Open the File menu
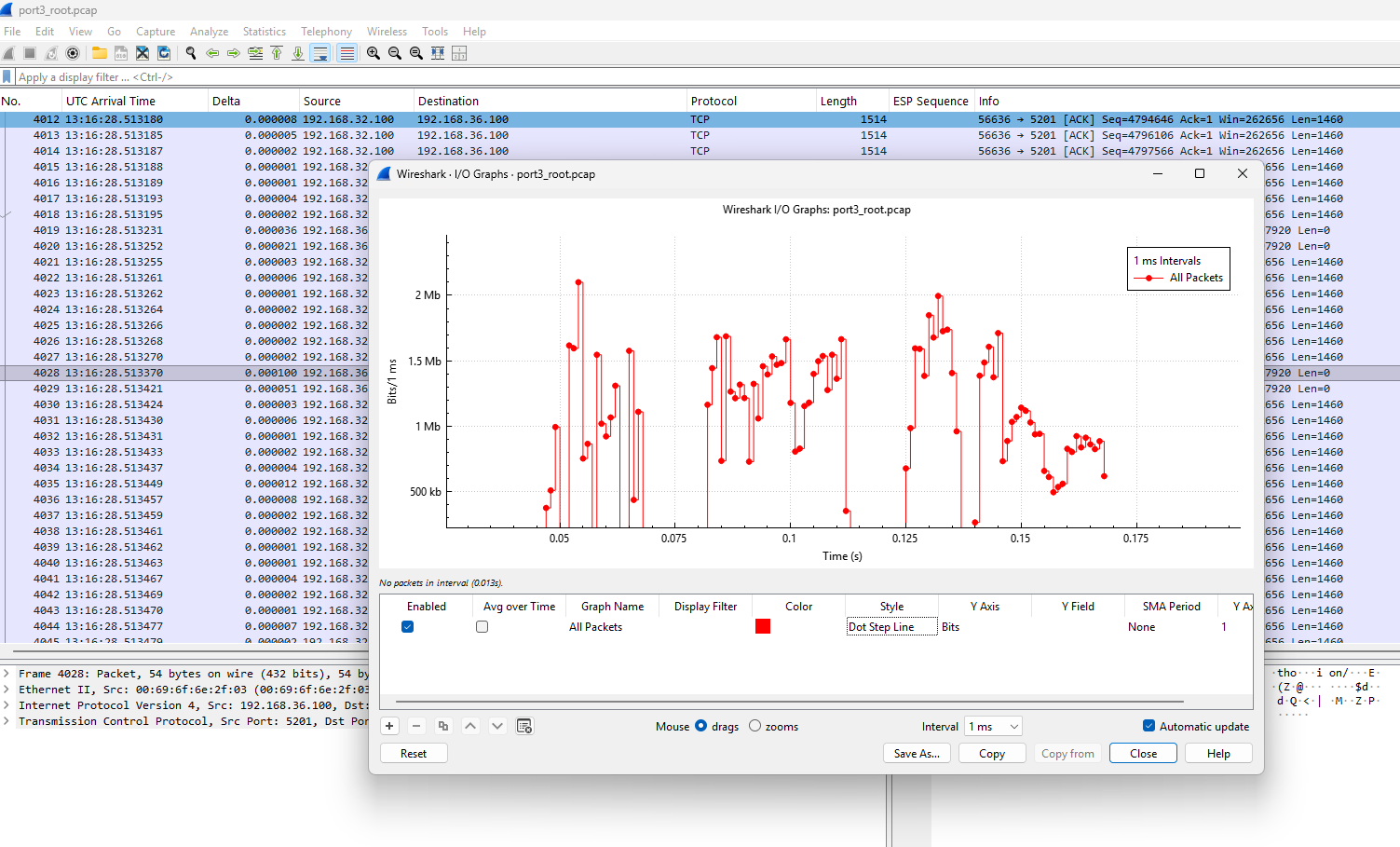The height and width of the screenshot is (847, 1400). (x=12, y=32)
